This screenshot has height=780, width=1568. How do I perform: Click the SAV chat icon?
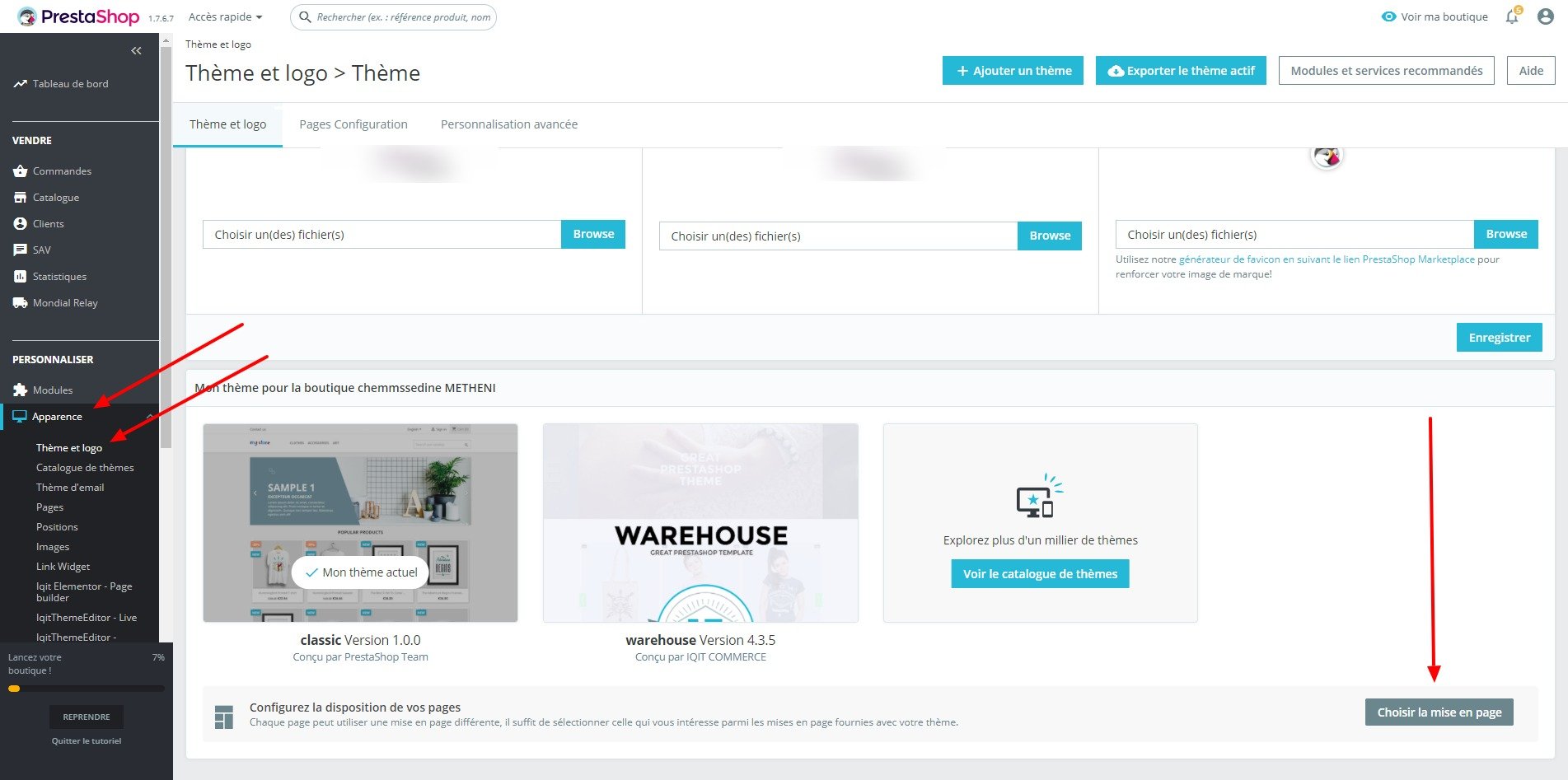(20, 250)
